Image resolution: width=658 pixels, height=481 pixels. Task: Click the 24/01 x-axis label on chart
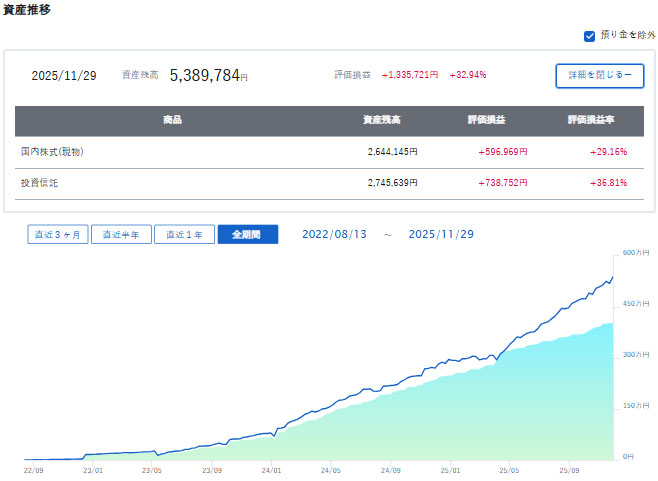(x=270, y=467)
